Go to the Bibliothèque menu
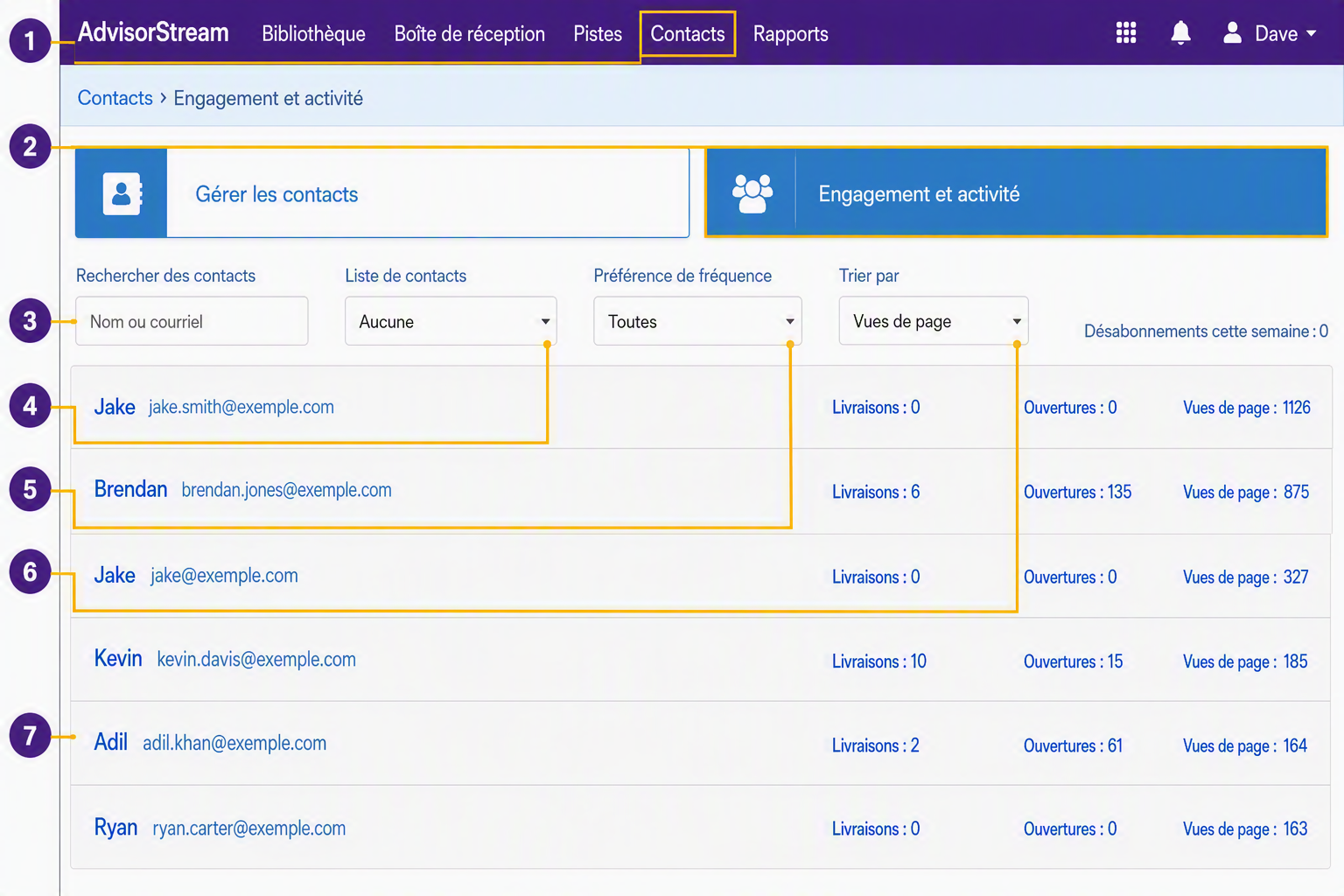The height and width of the screenshot is (896, 1344). tap(313, 34)
